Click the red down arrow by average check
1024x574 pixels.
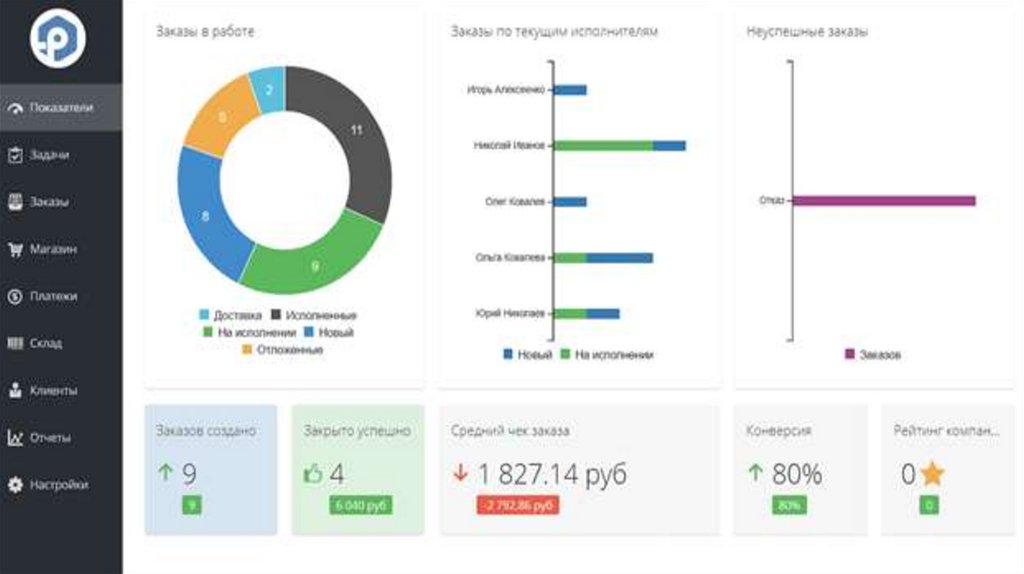coord(460,473)
